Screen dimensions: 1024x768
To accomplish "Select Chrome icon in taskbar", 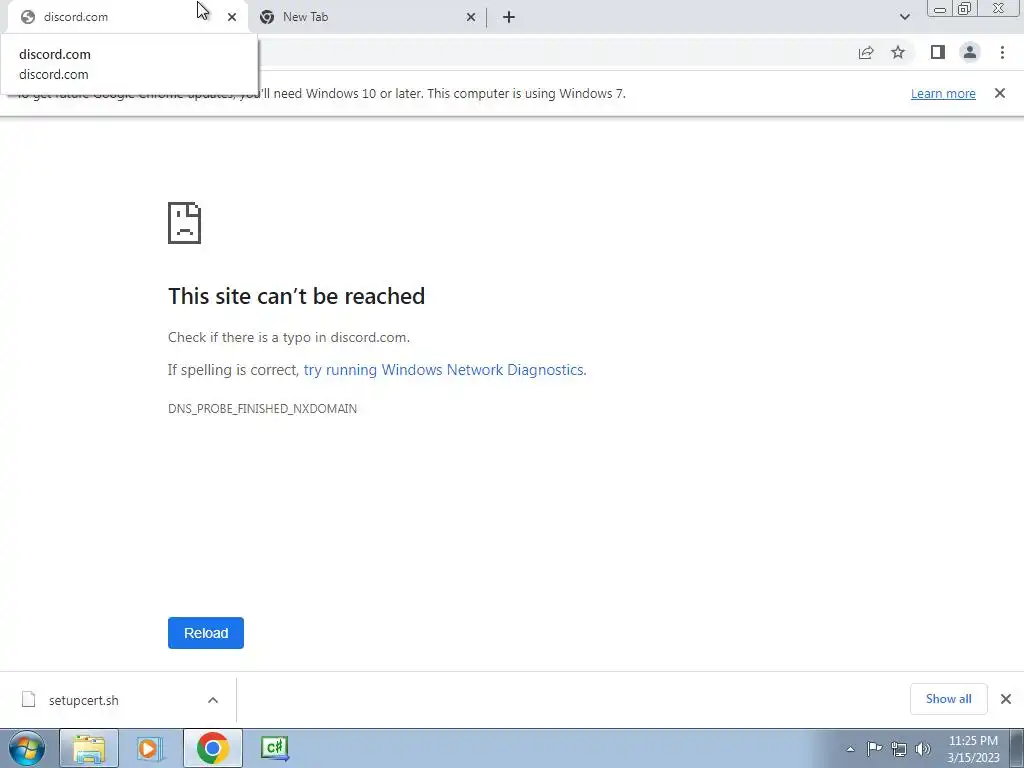I will 212,748.
